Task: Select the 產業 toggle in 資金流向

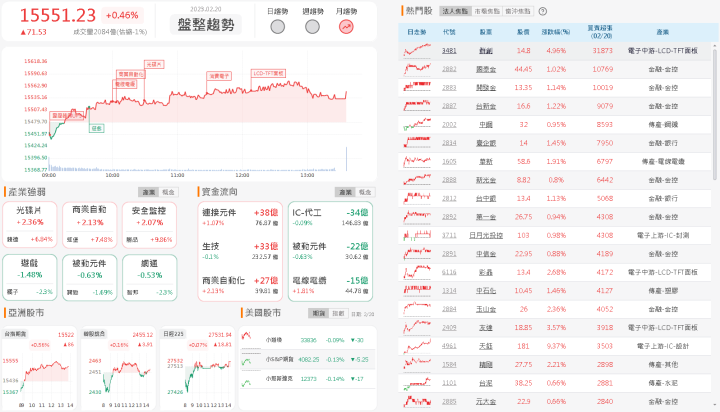Action: coord(345,192)
